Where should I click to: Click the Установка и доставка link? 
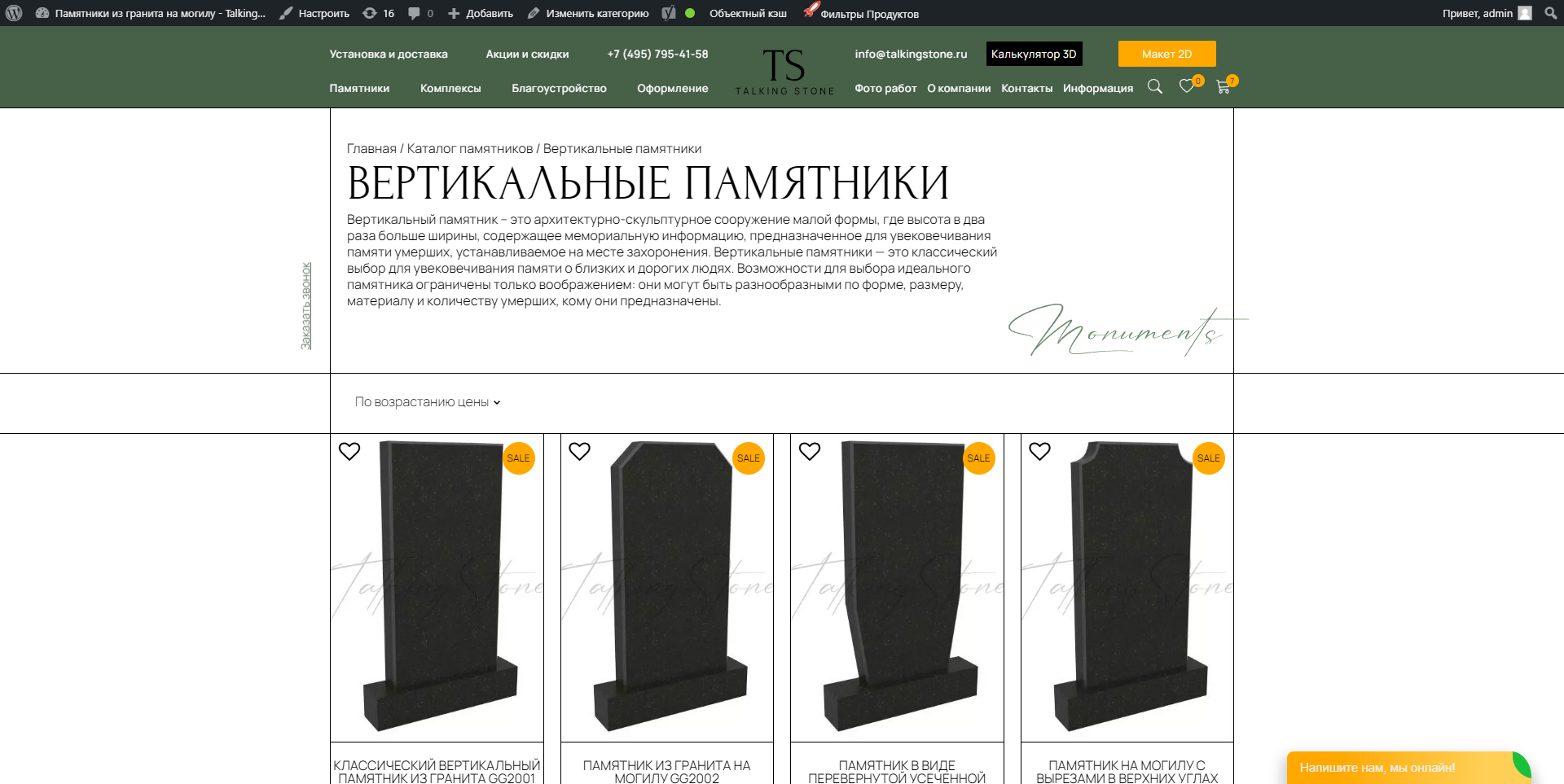pyautogui.click(x=389, y=54)
